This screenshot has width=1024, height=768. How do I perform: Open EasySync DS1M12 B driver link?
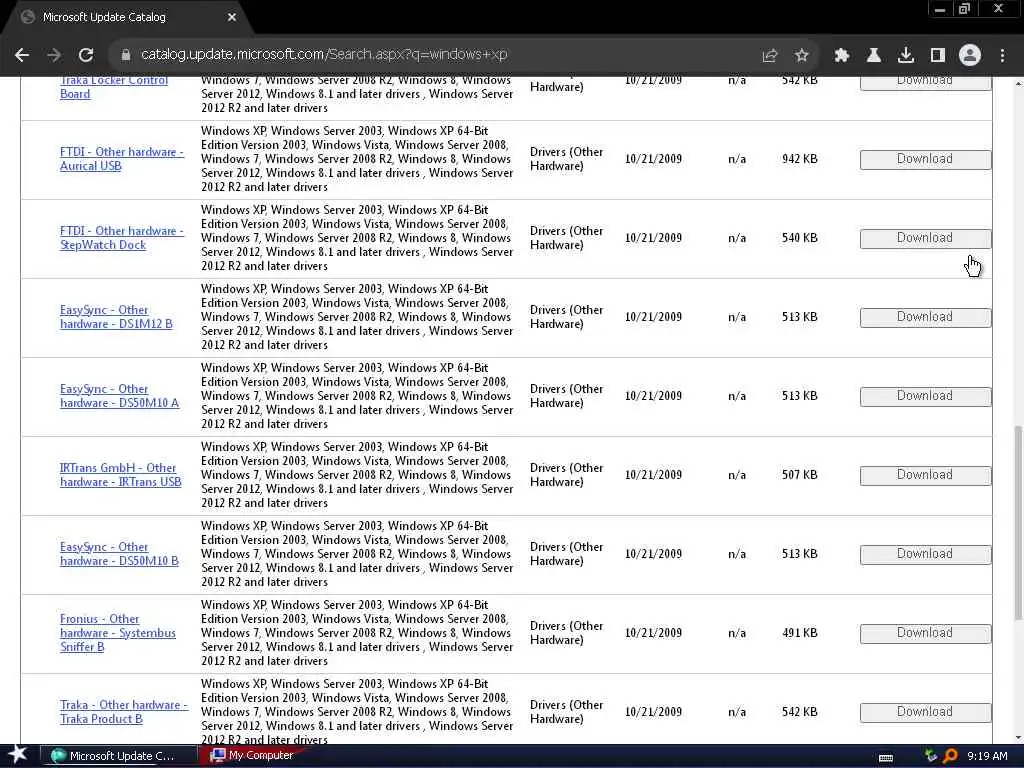(116, 317)
